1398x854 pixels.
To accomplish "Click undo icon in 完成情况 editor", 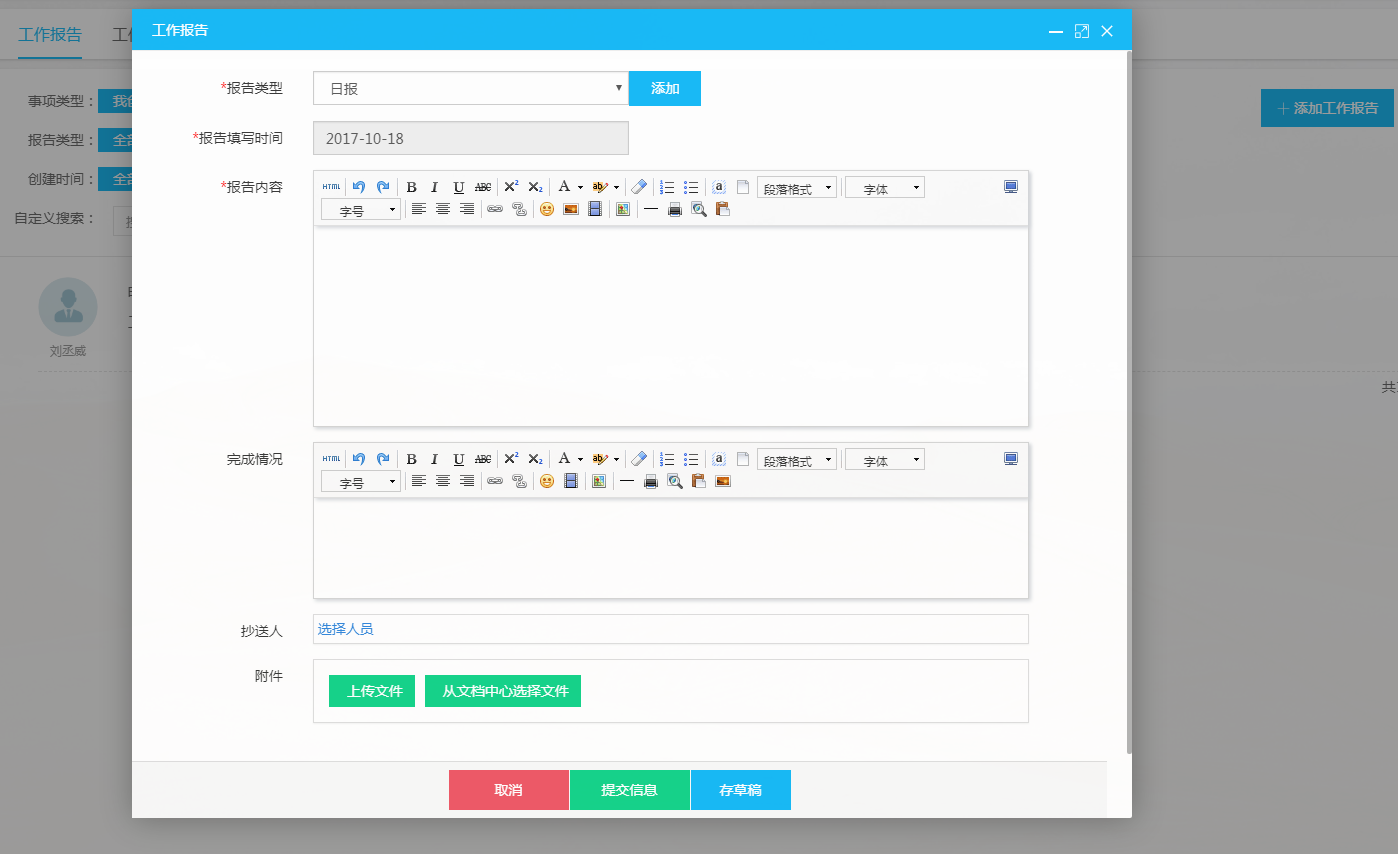I will 359,459.
